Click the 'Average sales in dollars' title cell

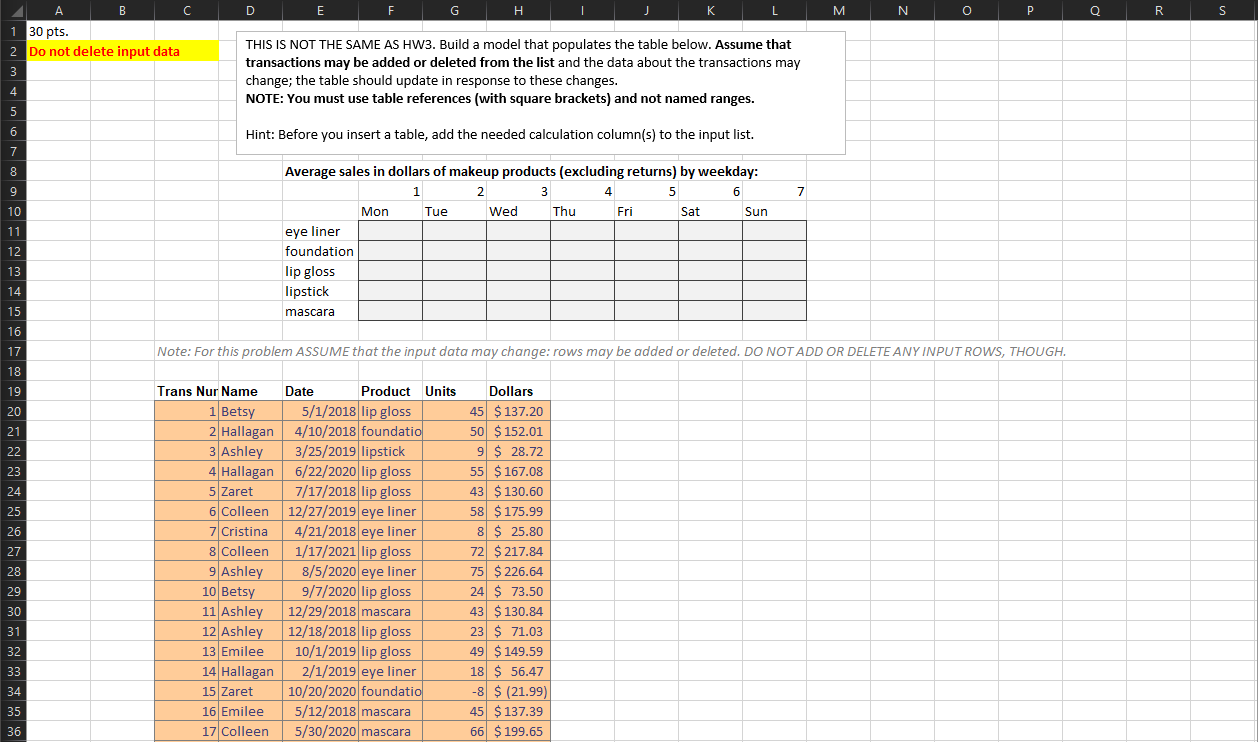point(521,171)
